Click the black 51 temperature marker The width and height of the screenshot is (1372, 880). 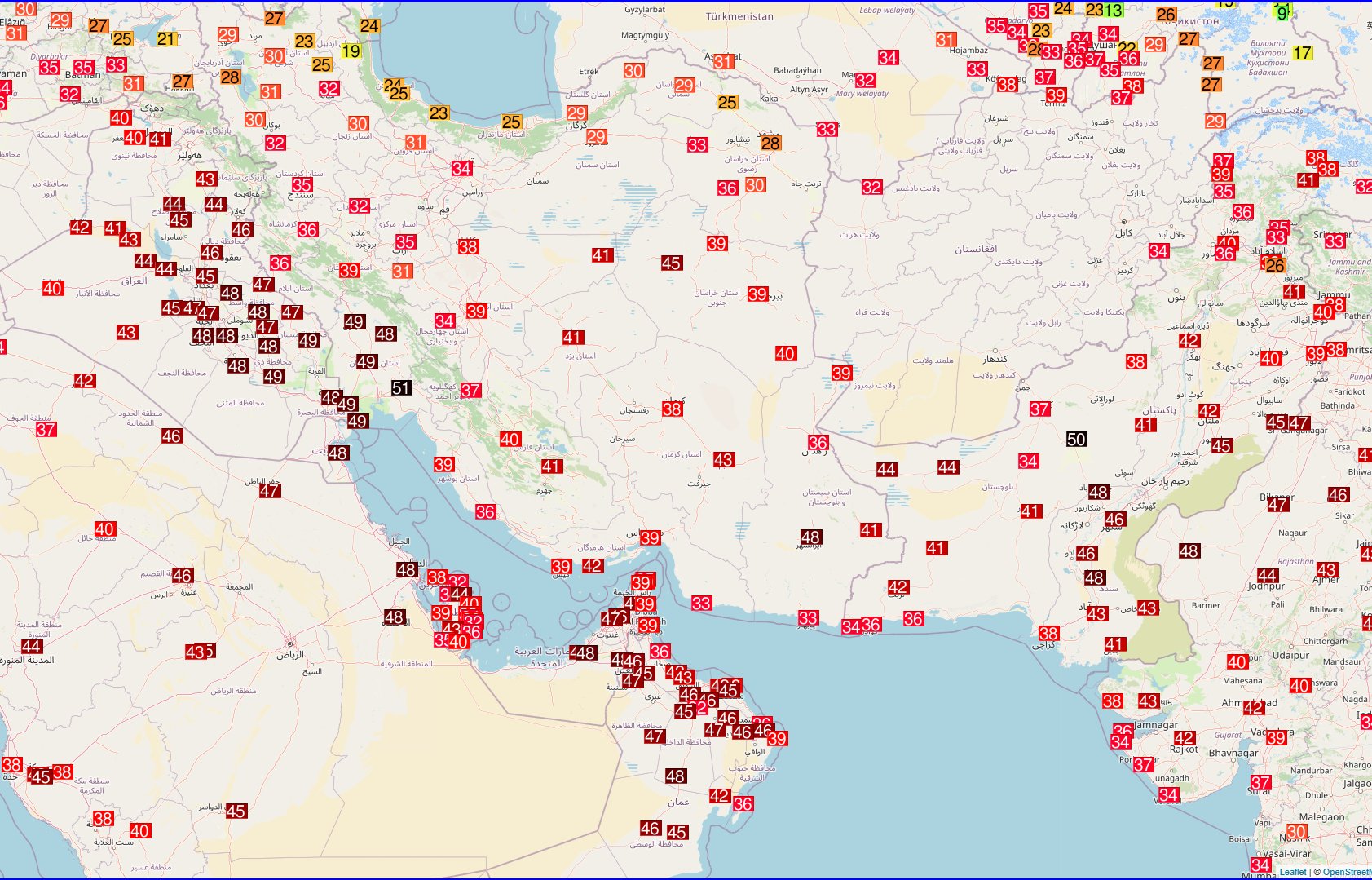[401, 388]
